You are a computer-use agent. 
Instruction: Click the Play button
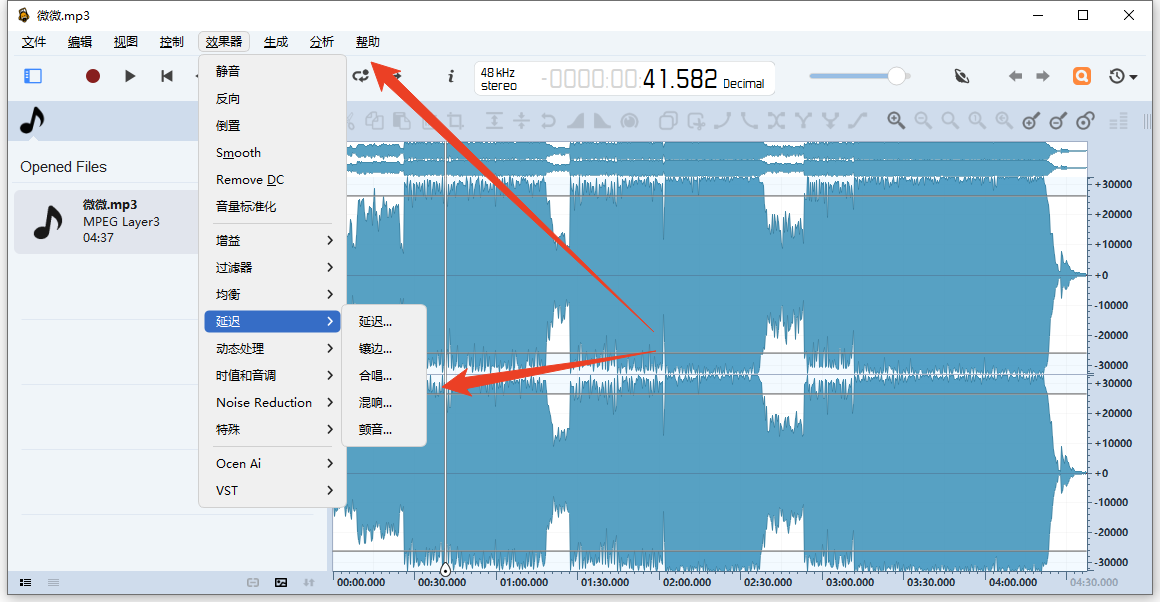(x=130, y=76)
